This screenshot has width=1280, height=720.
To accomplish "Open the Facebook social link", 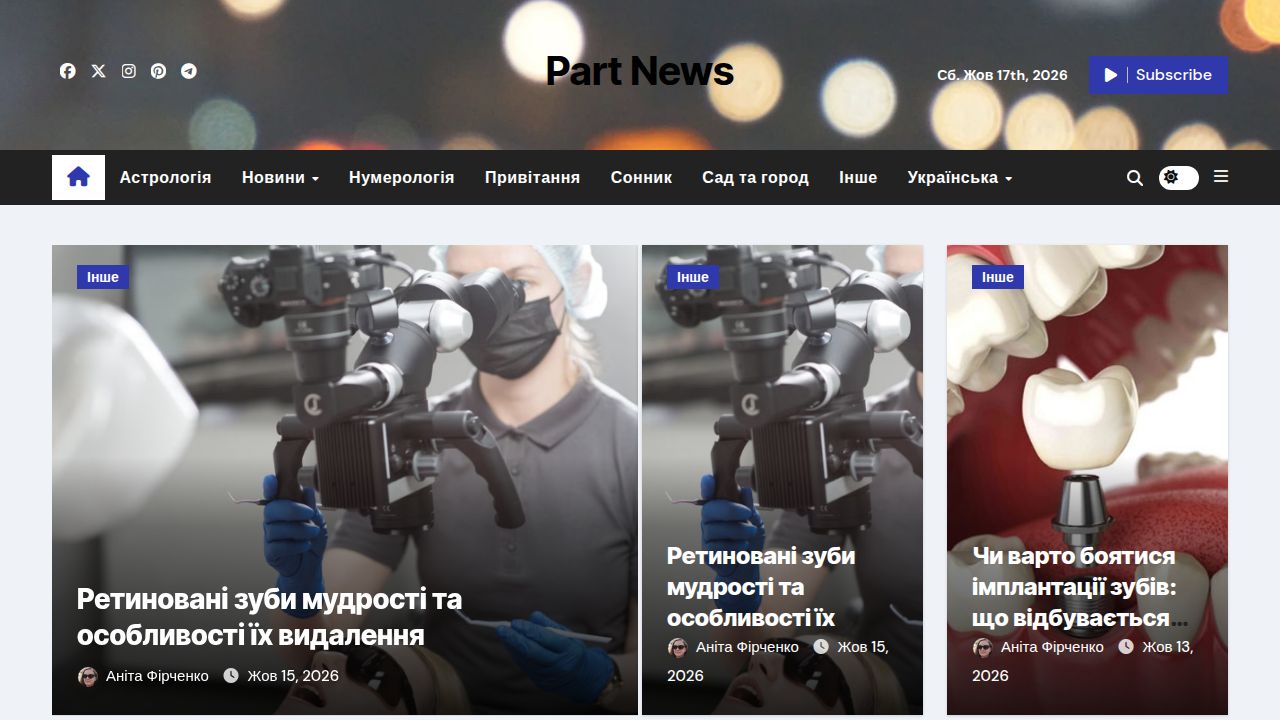I will coord(68,71).
